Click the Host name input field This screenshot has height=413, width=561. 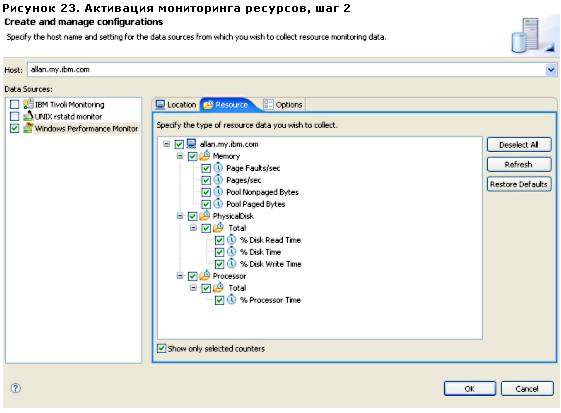[x=286, y=69]
